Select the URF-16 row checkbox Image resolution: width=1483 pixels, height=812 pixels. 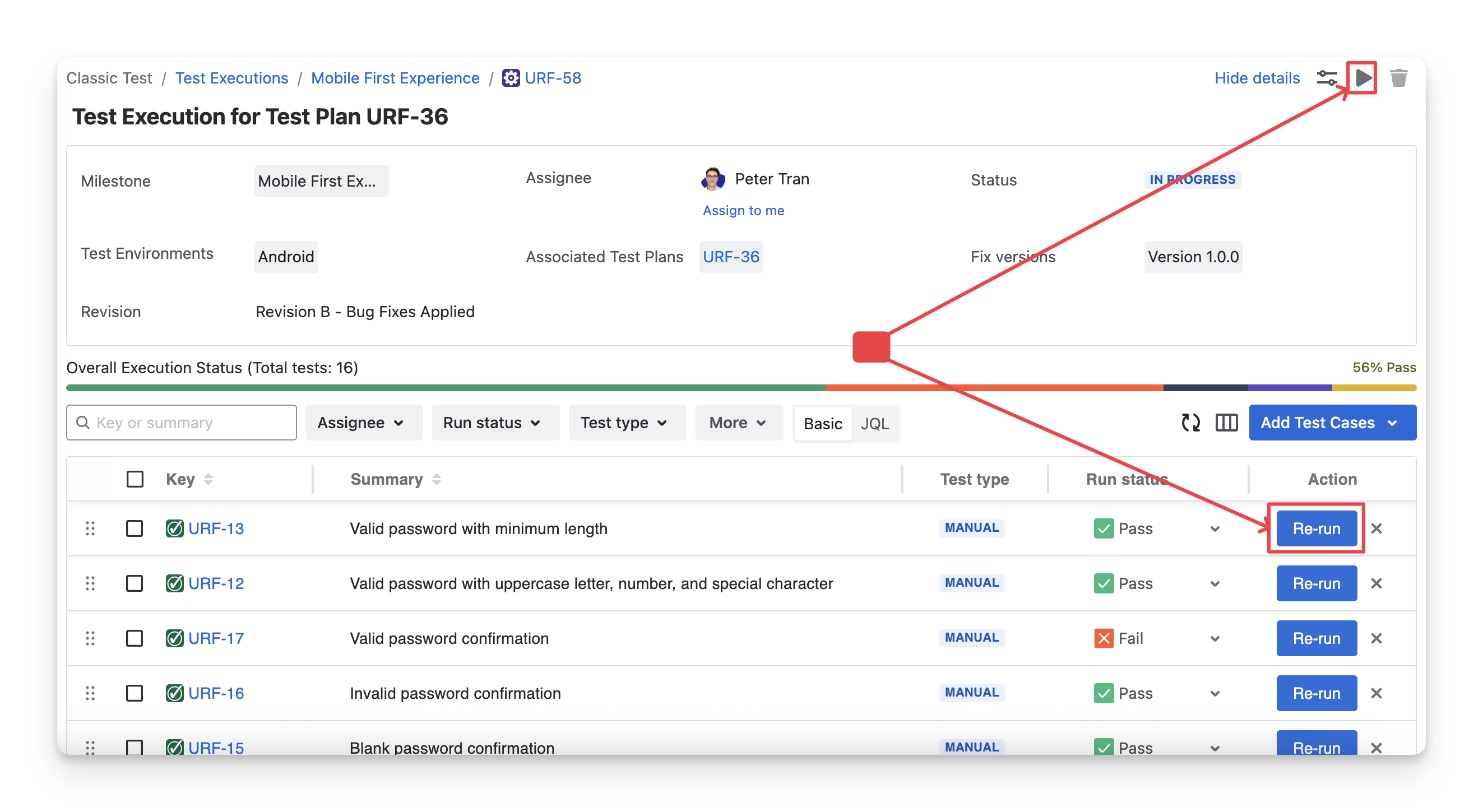pos(135,693)
